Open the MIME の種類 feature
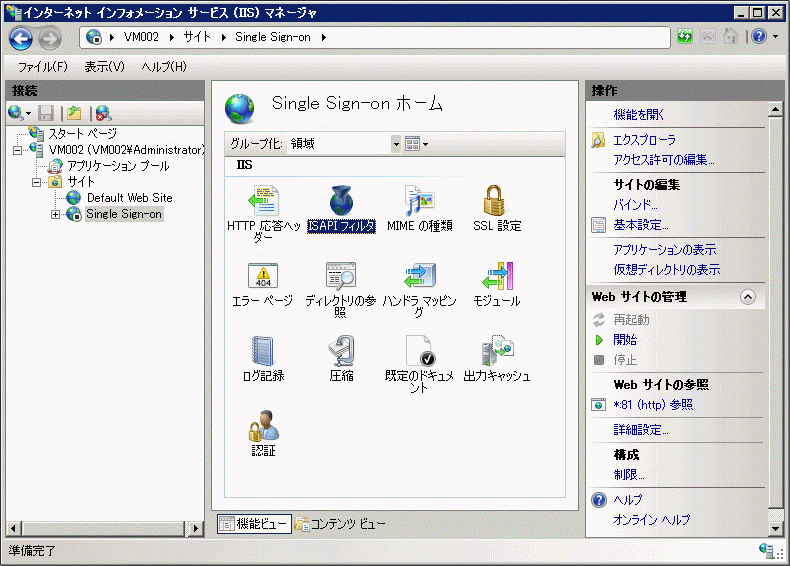790x566 pixels. tap(419, 208)
